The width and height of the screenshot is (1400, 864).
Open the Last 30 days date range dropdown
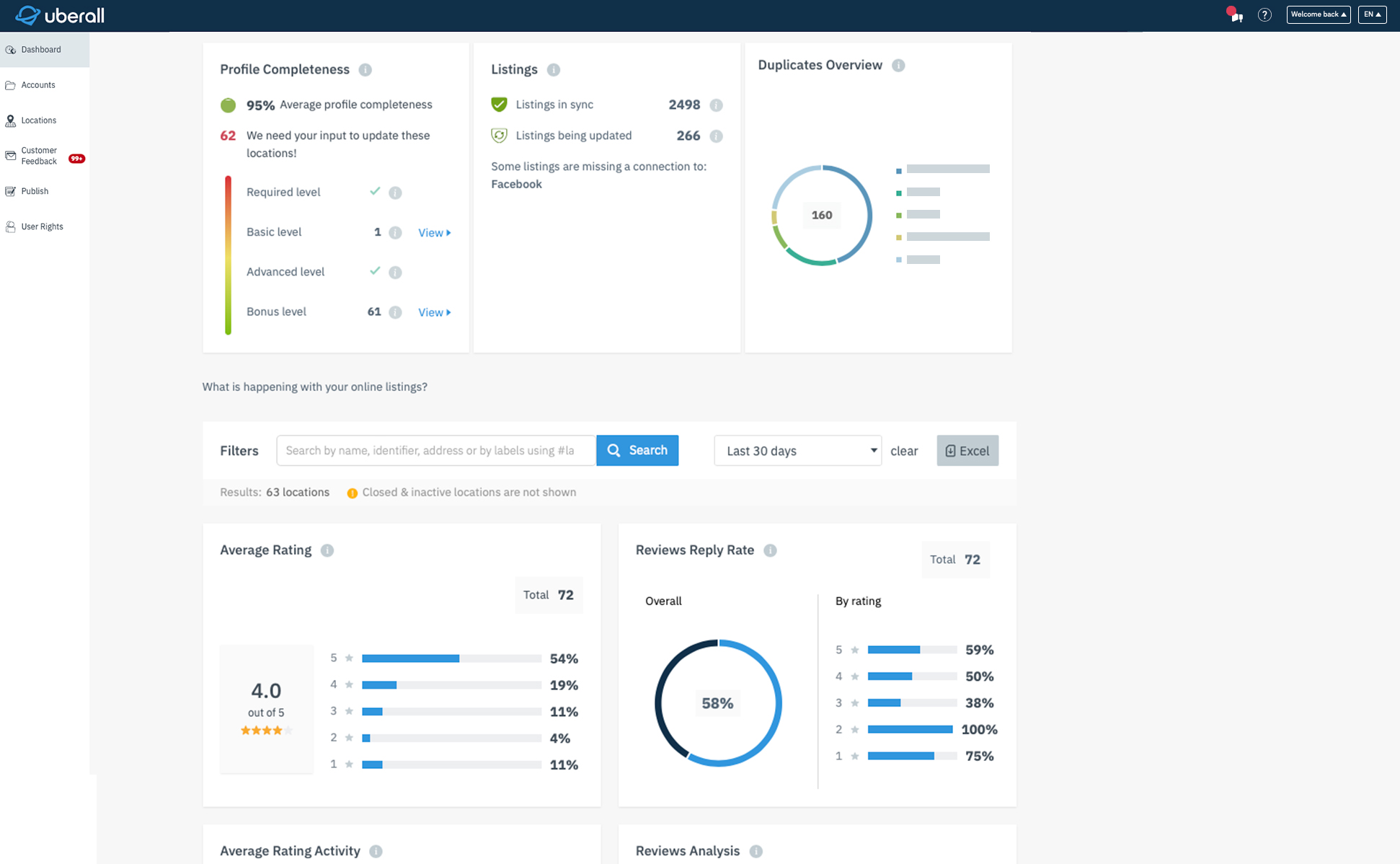(797, 450)
